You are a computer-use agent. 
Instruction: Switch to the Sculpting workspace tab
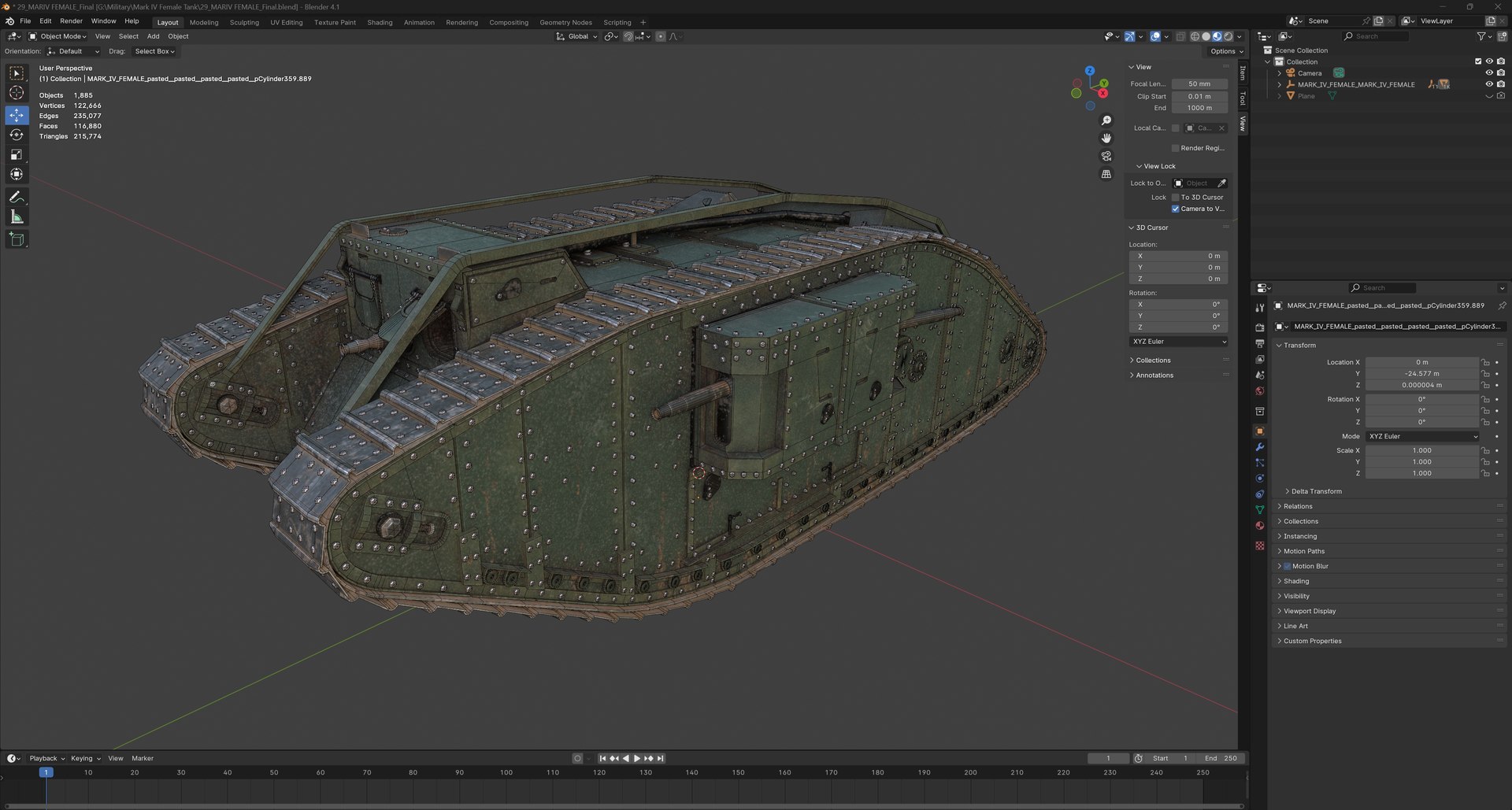pos(244,22)
